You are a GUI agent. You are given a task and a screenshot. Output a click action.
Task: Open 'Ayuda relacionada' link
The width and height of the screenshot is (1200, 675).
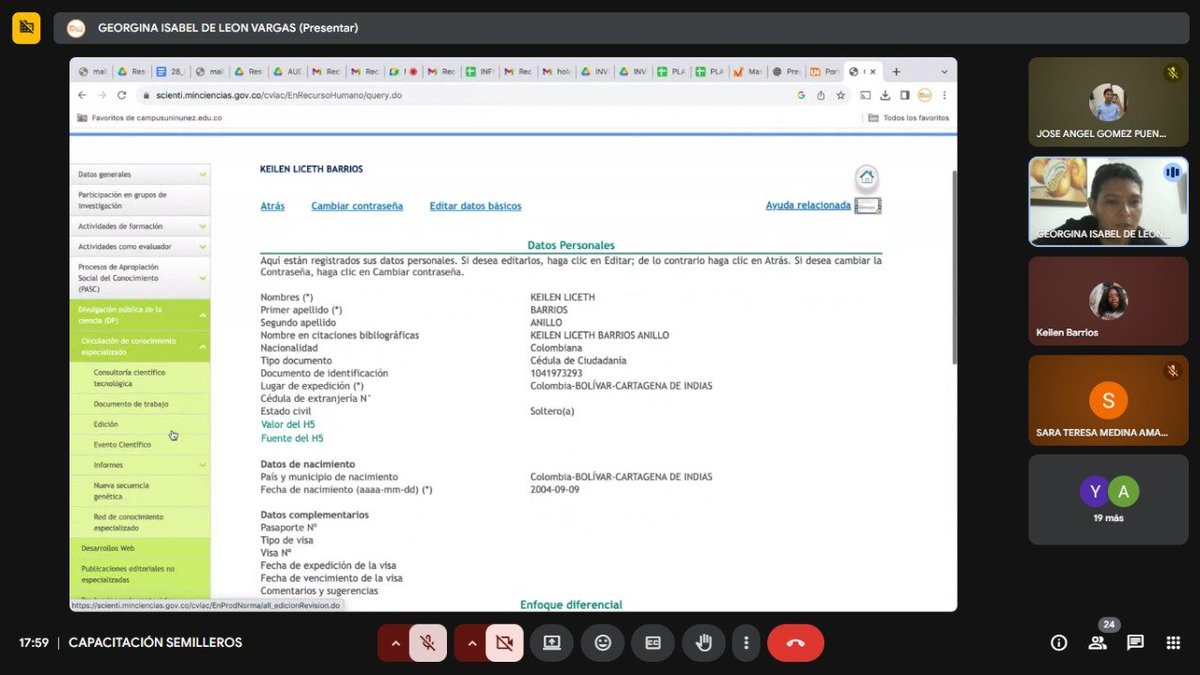click(x=808, y=205)
